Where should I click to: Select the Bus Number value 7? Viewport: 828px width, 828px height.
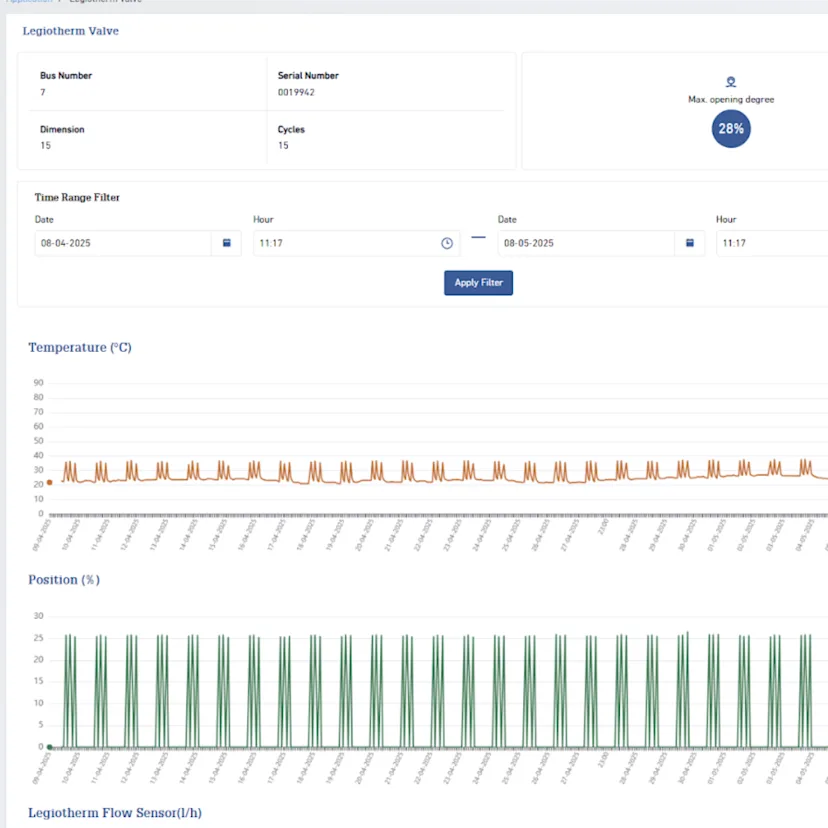(x=43, y=92)
